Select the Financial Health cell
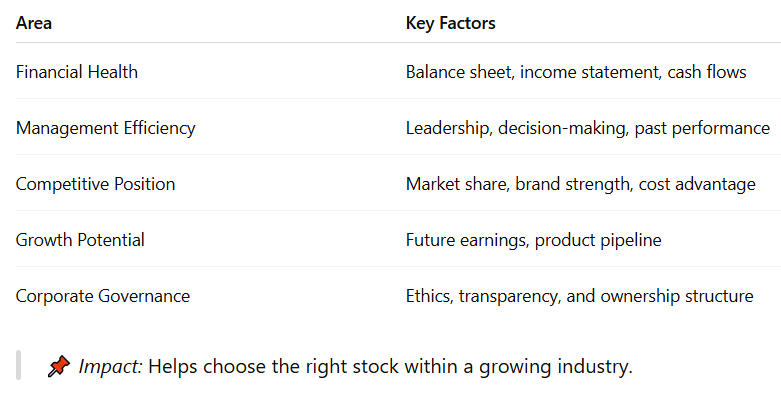The height and width of the screenshot is (393, 781). (x=77, y=72)
